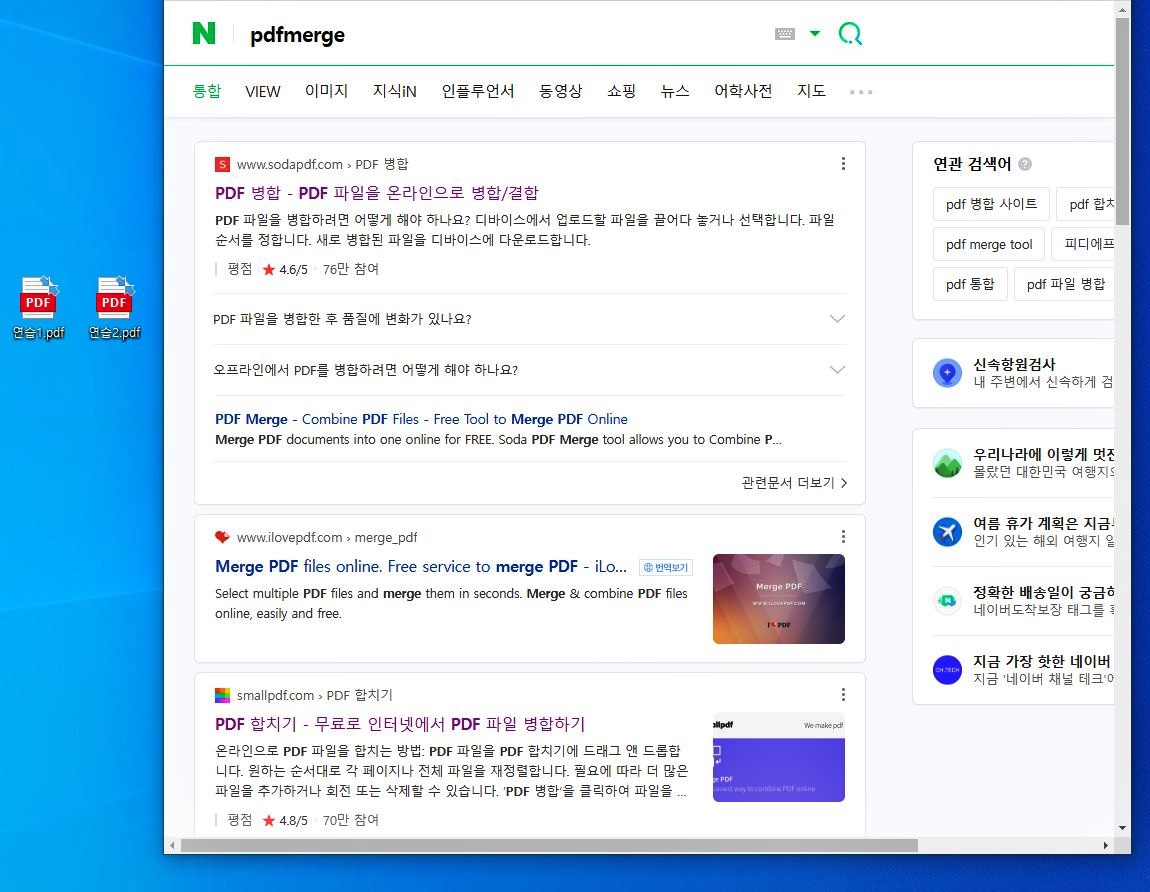Open the ilovepdf result options menu
The image size is (1150, 892).
pos(843,537)
